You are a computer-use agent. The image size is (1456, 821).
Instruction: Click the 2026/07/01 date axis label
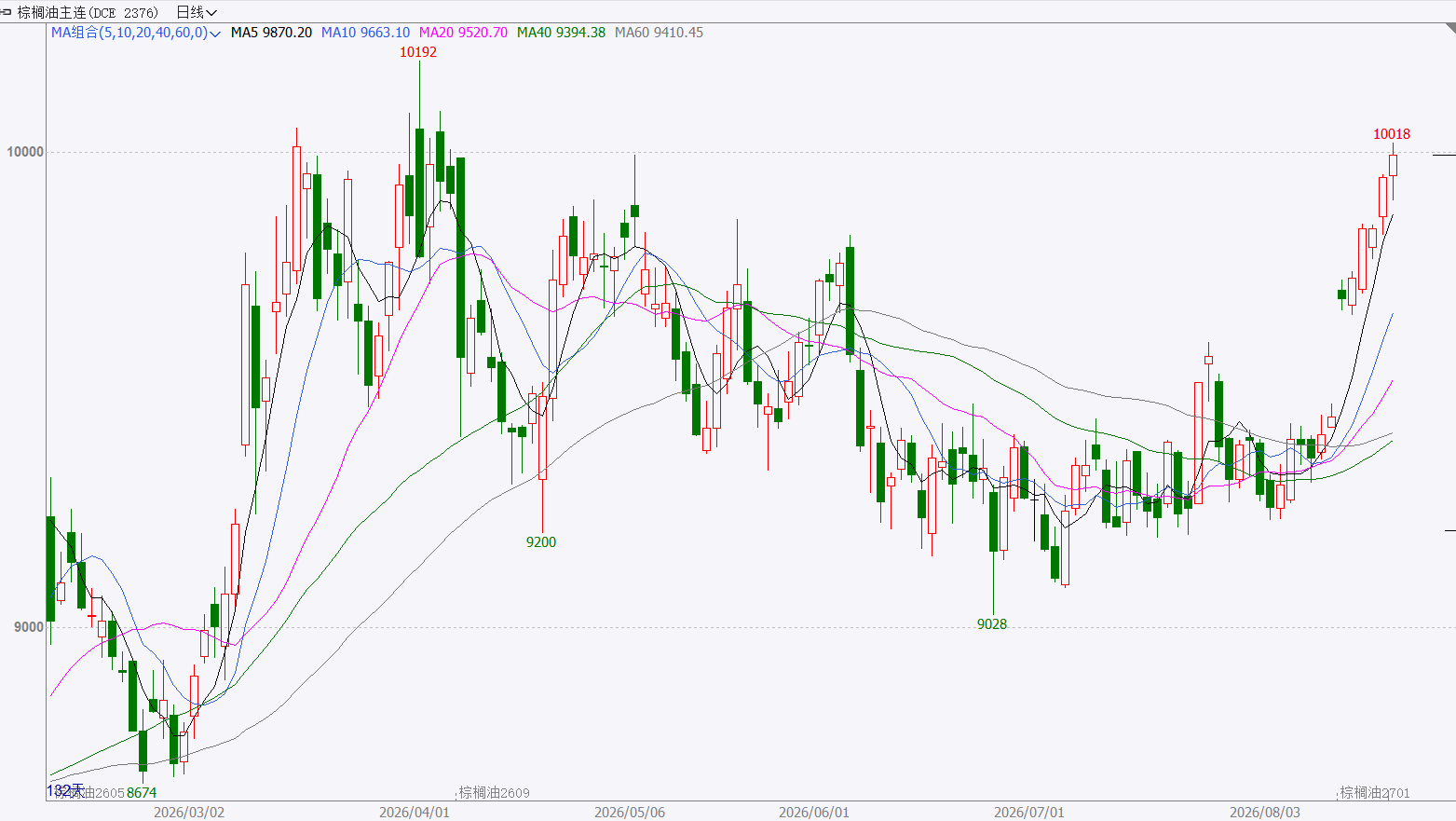1029,813
